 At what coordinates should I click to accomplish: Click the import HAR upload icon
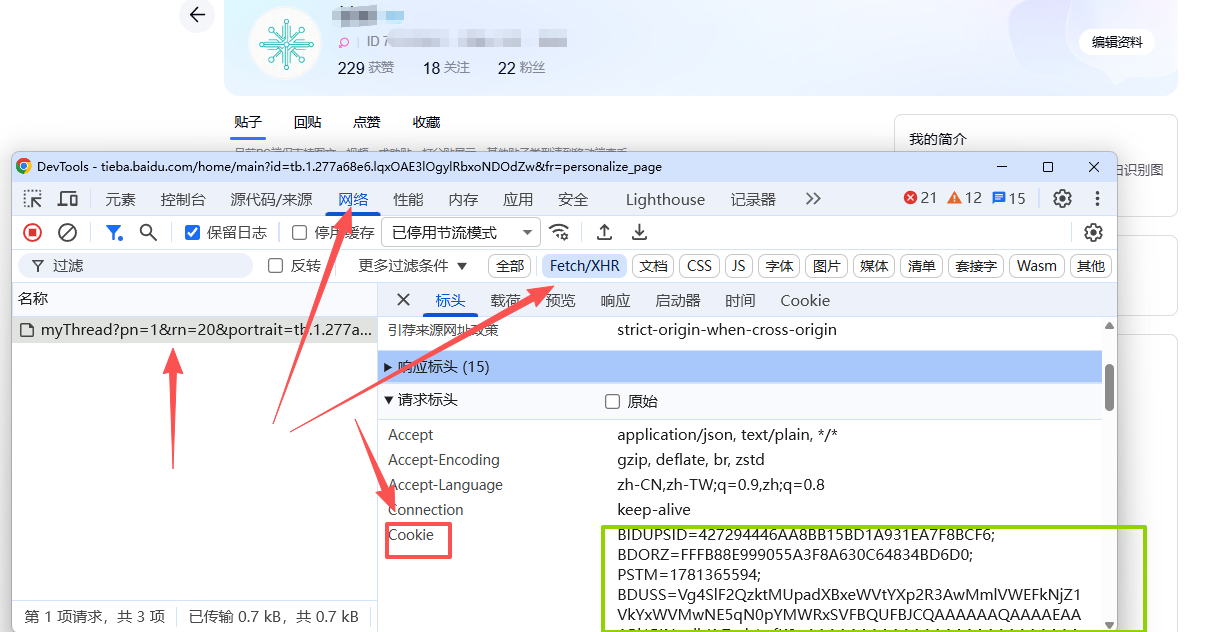pos(604,232)
